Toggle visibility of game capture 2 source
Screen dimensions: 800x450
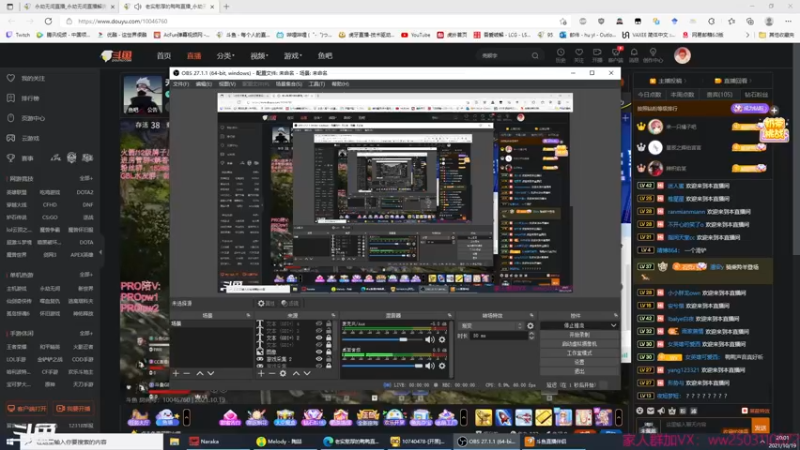pyautogui.click(x=319, y=359)
